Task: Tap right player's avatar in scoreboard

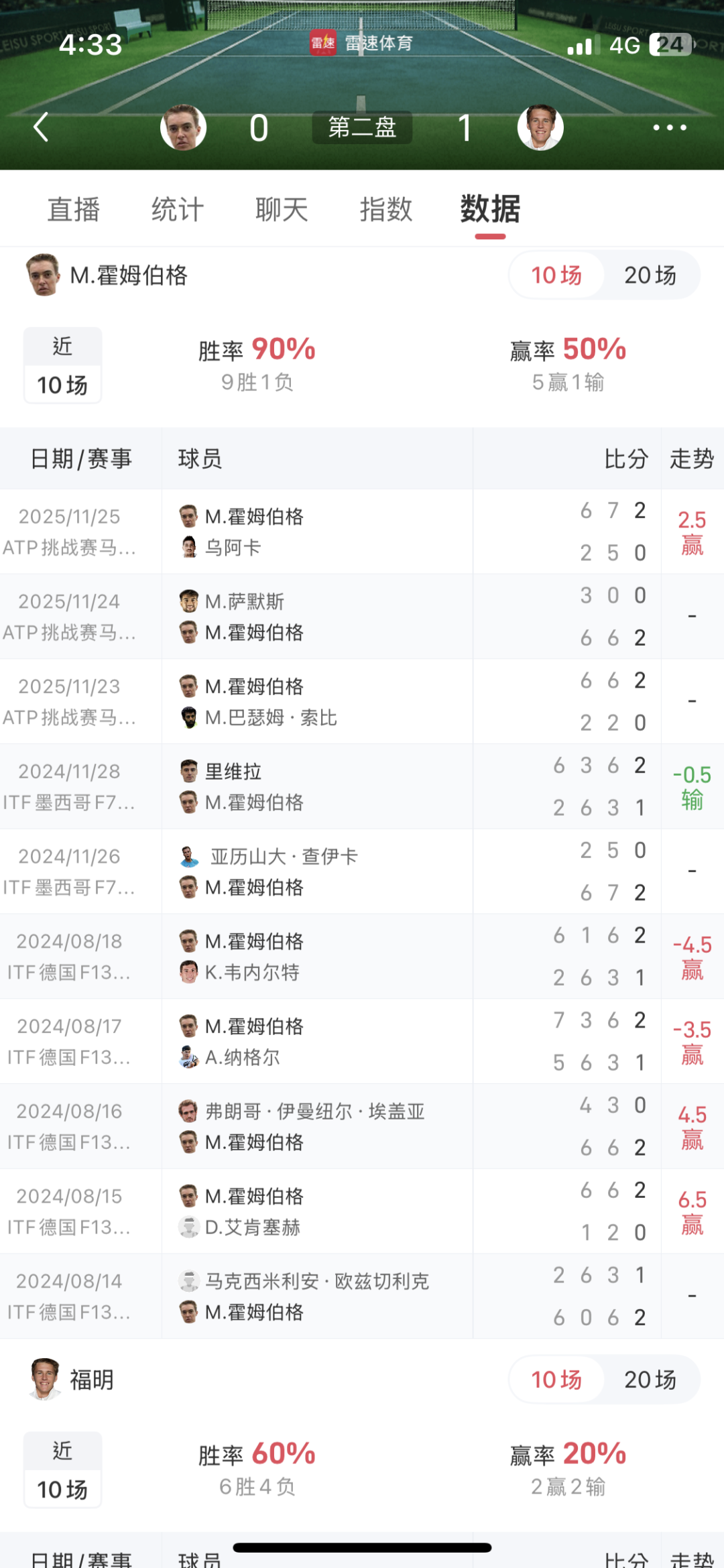Action: 540,127
